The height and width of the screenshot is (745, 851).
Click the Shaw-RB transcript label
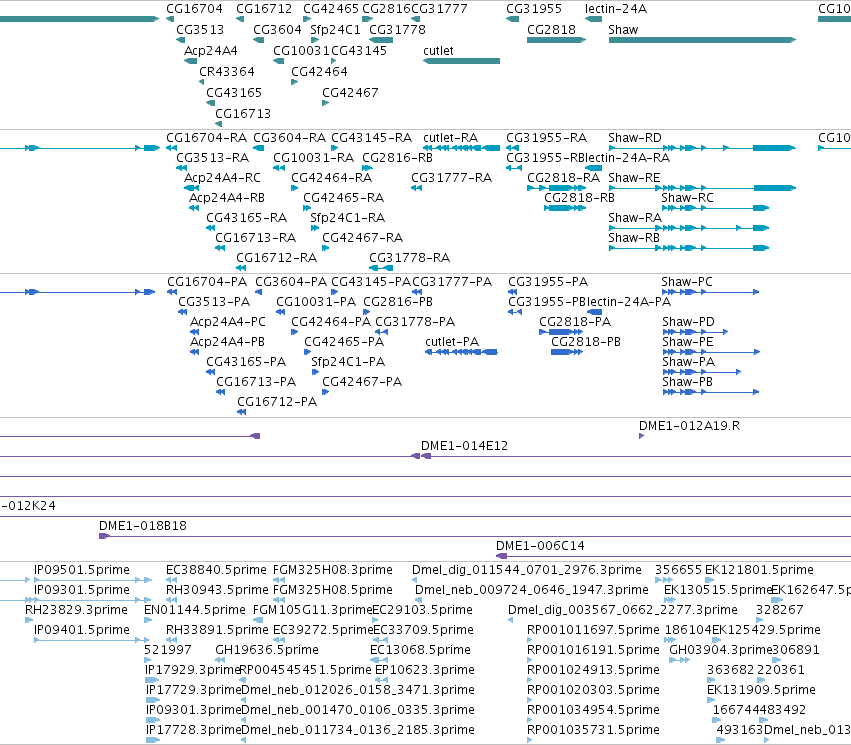coord(634,238)
